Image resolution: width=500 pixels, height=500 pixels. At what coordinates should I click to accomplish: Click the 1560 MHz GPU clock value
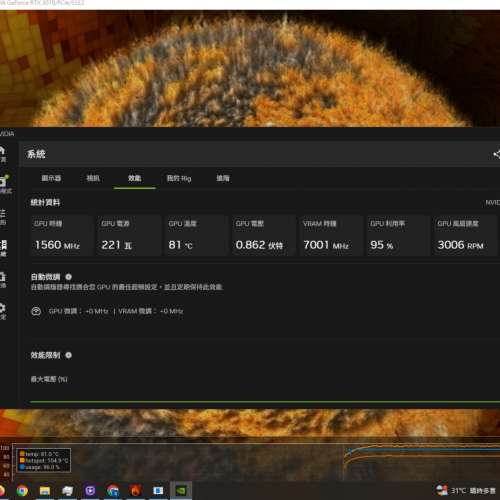coord(57,245)
